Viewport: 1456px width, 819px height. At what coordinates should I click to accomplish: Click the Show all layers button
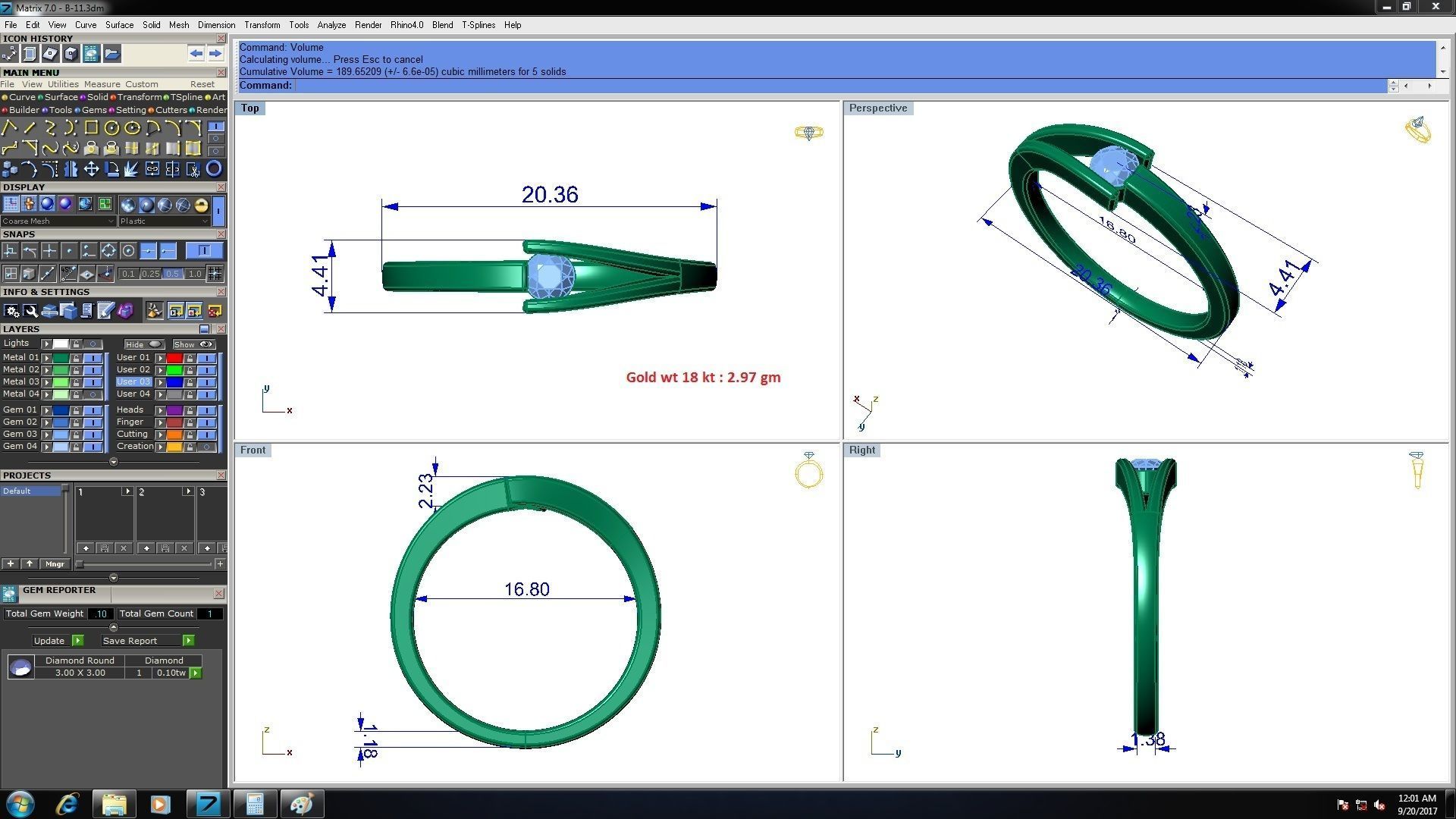pos(193,344)
